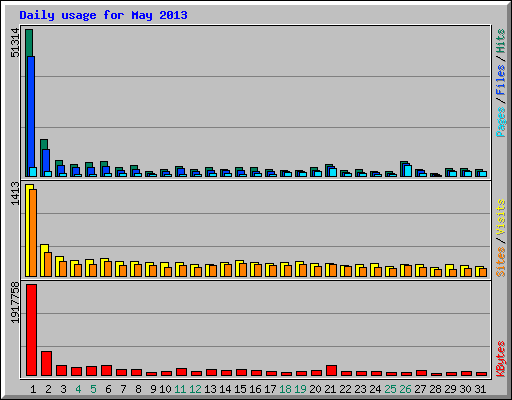
Task: Click green weekend day 19 label
Action: (x=300, y=389)
